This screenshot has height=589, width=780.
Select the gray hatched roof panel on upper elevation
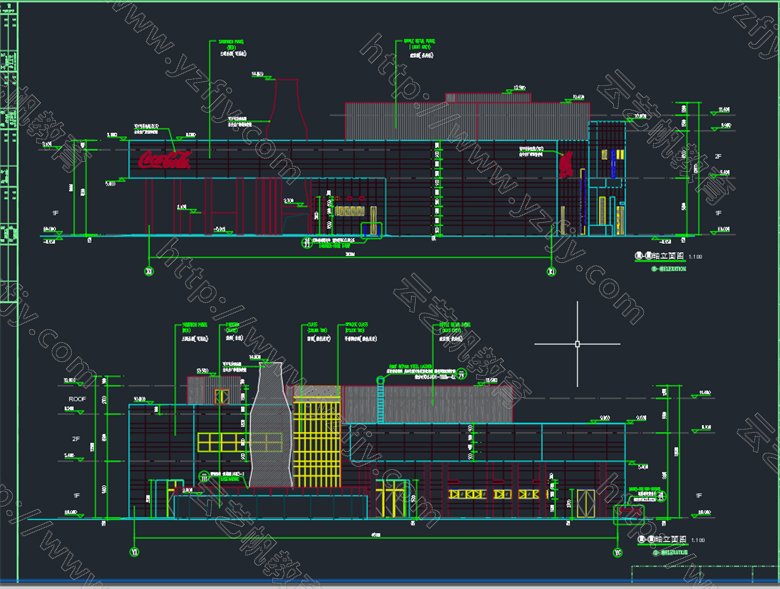coord(468,121)
